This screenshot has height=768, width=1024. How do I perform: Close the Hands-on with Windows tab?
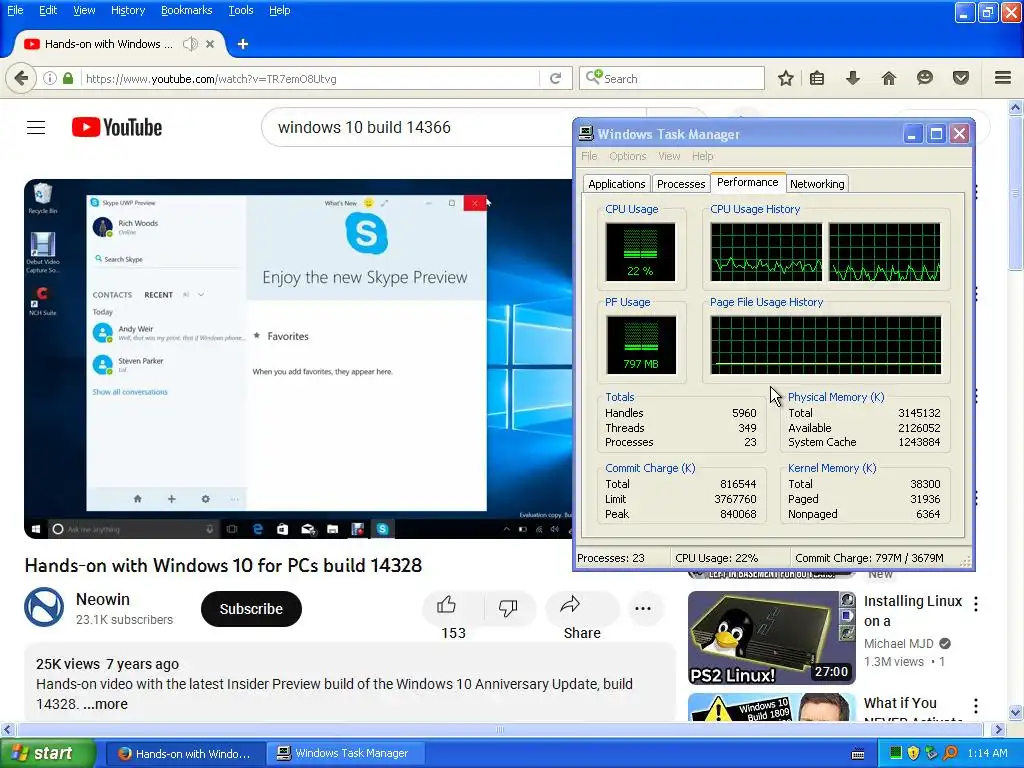210,44
